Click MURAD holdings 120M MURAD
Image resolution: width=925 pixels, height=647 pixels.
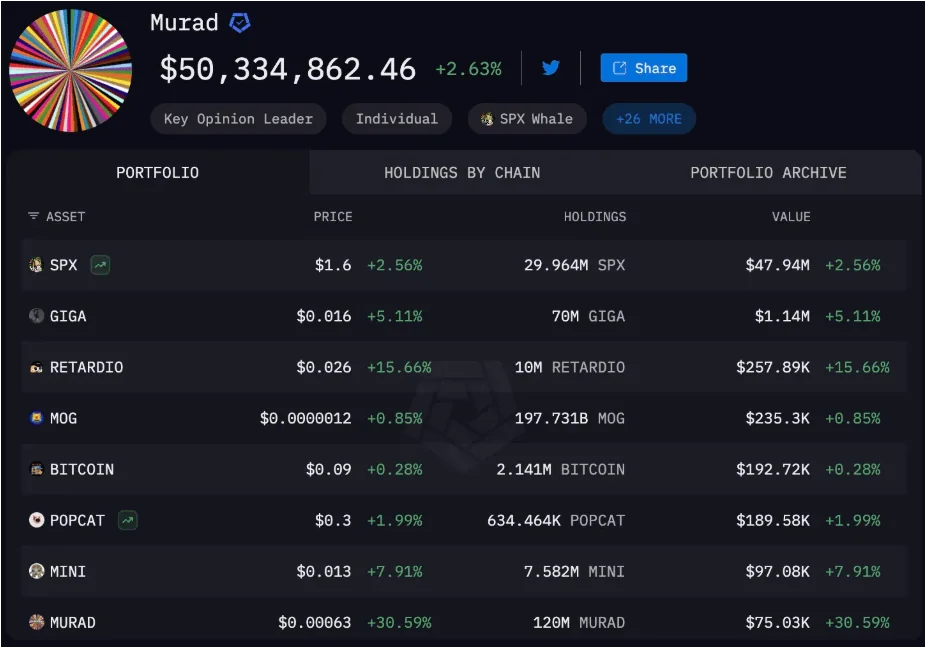579,623
